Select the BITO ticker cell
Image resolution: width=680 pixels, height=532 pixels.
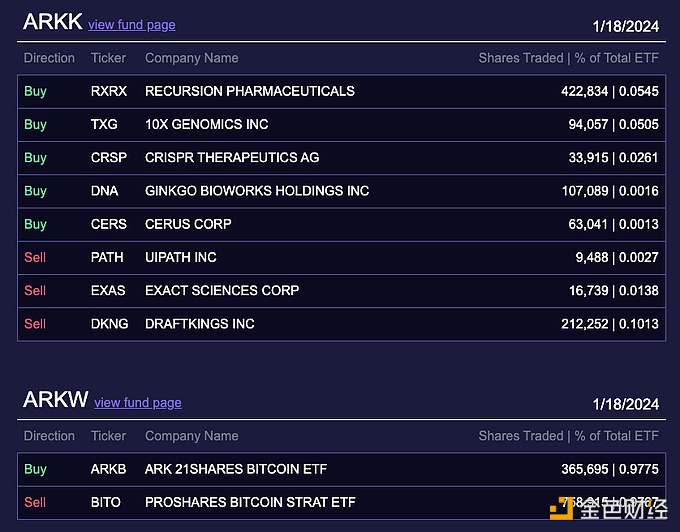106,502
